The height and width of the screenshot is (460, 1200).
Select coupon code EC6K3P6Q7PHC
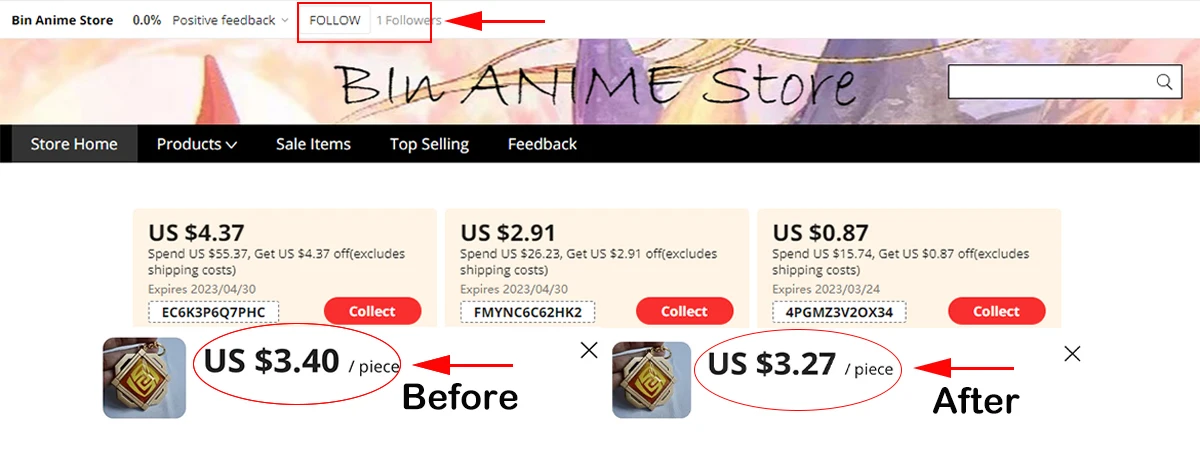(213, 313)
